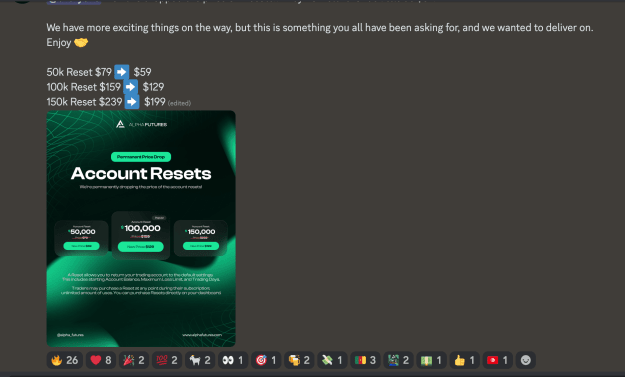Add a thumbs up reaction
The height and width of the screenshot is (377, 625).
click(x=465, y=360)
